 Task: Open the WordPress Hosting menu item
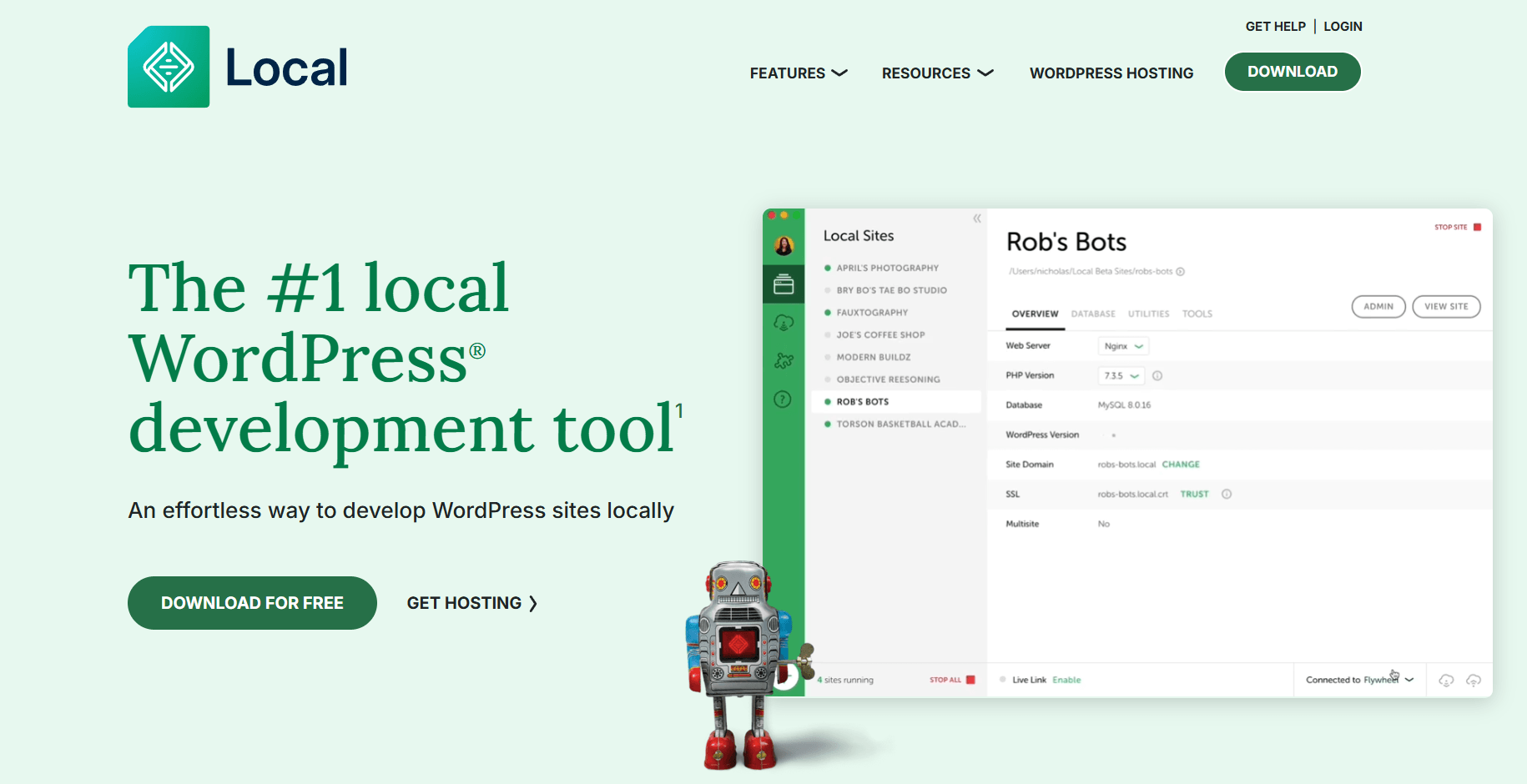(1111, 73)
